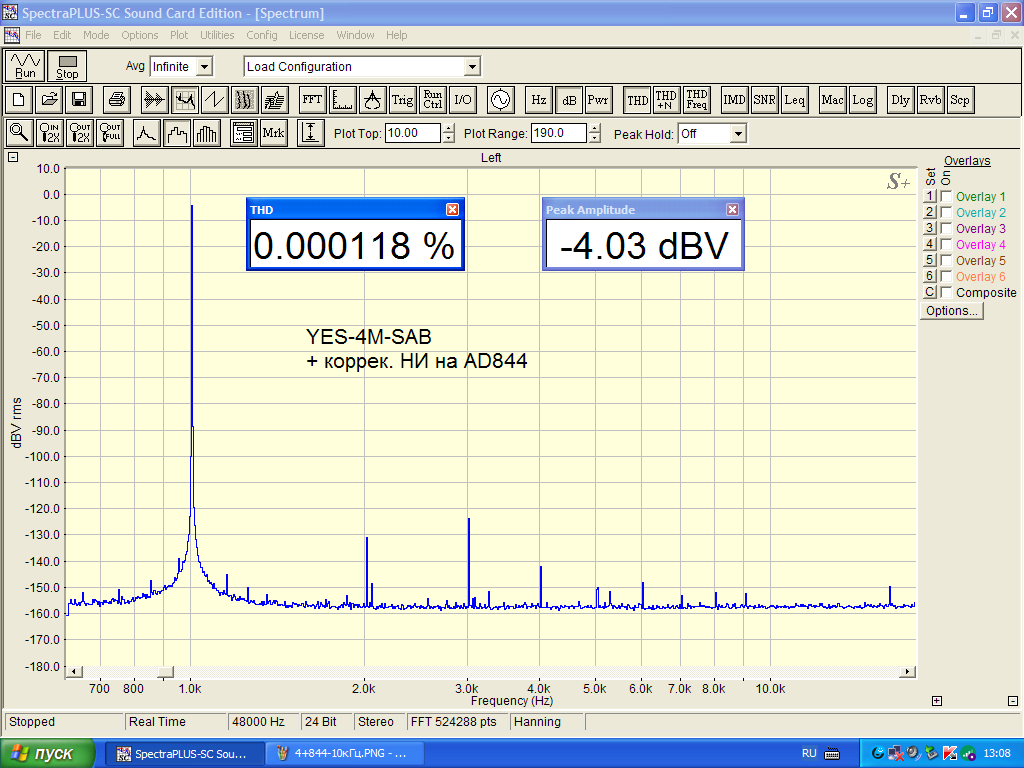1024x768 pixels.
Task: Click the Zoom In 2X icon
Action: tap(50, 133)
